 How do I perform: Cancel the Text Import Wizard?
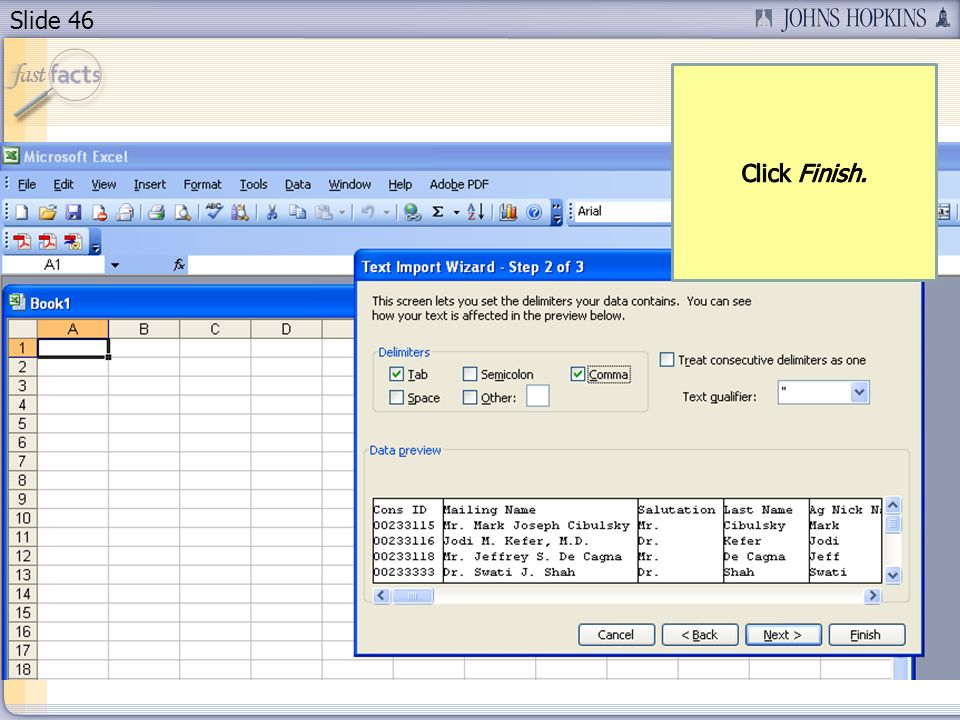[617, 635]
